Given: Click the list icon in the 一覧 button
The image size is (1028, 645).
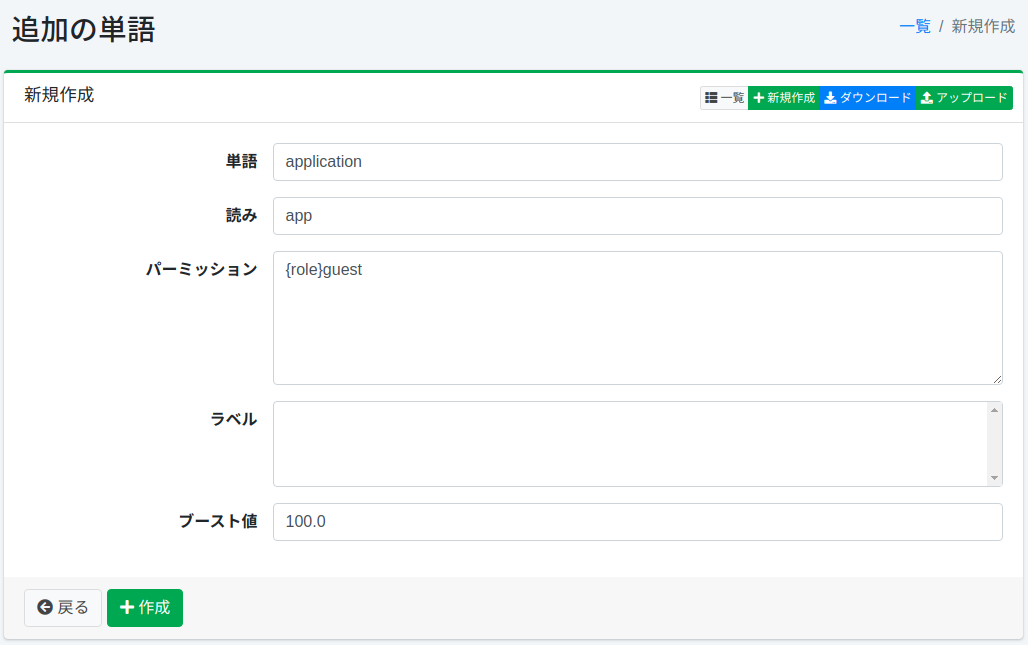Looking at the screenshot, I should click(711, 98).
